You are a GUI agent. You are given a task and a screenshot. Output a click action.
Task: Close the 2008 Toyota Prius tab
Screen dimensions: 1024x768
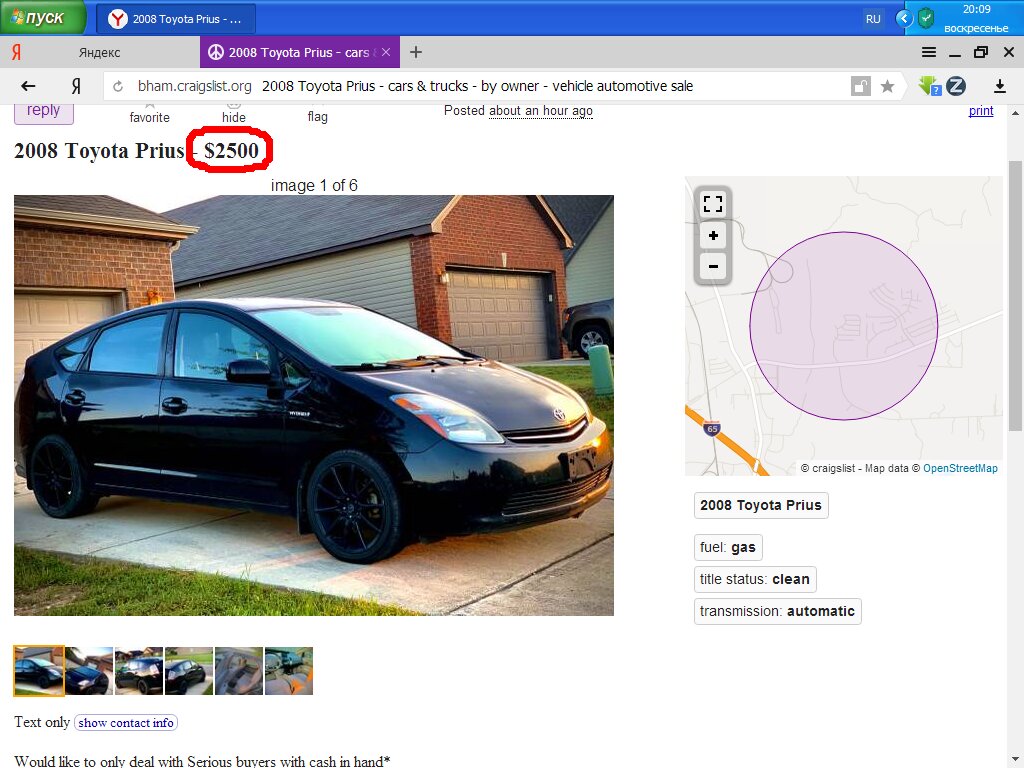[386, 52]
